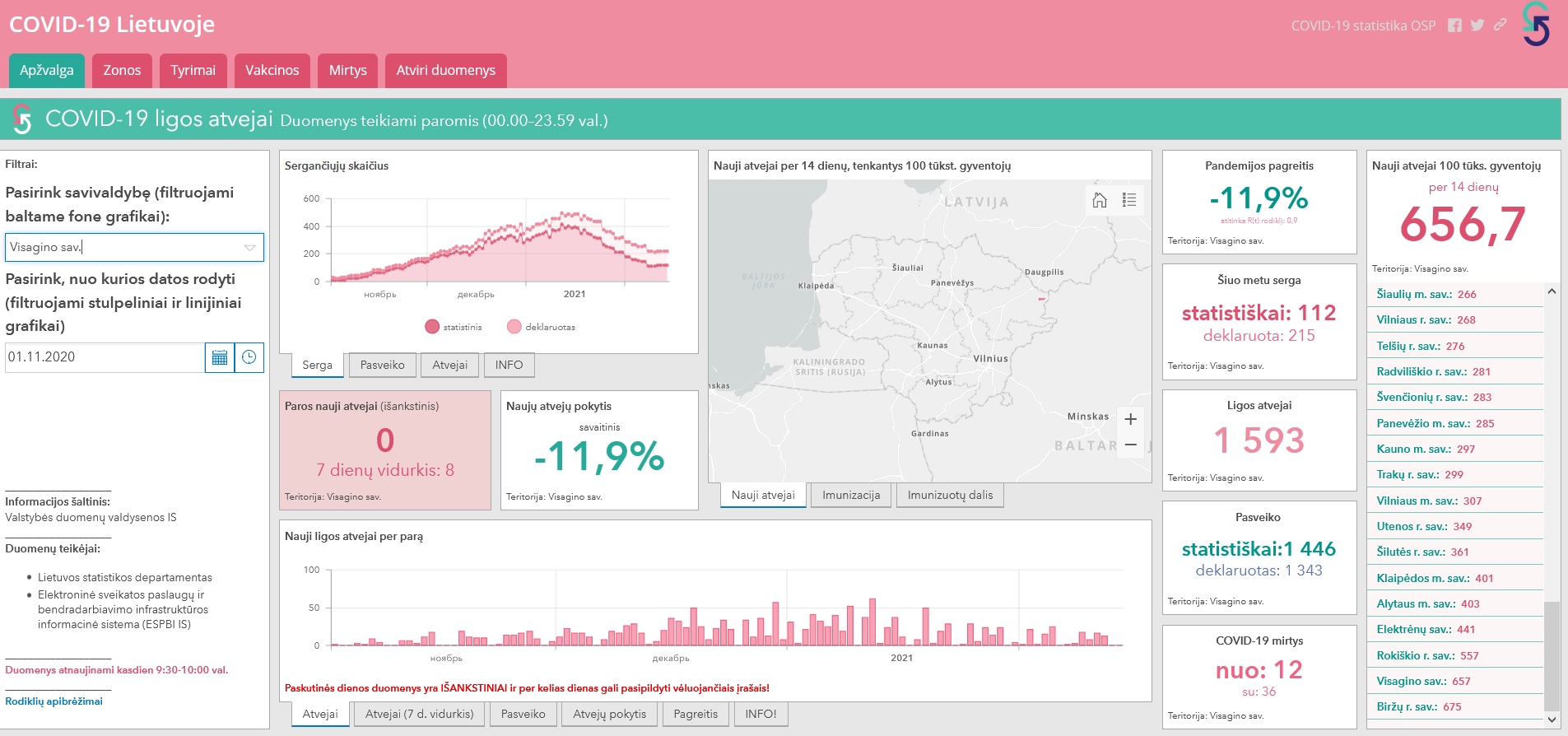Click the Facebook share icon
This screenshot has width=1568, height=736.
point(1455,26)
